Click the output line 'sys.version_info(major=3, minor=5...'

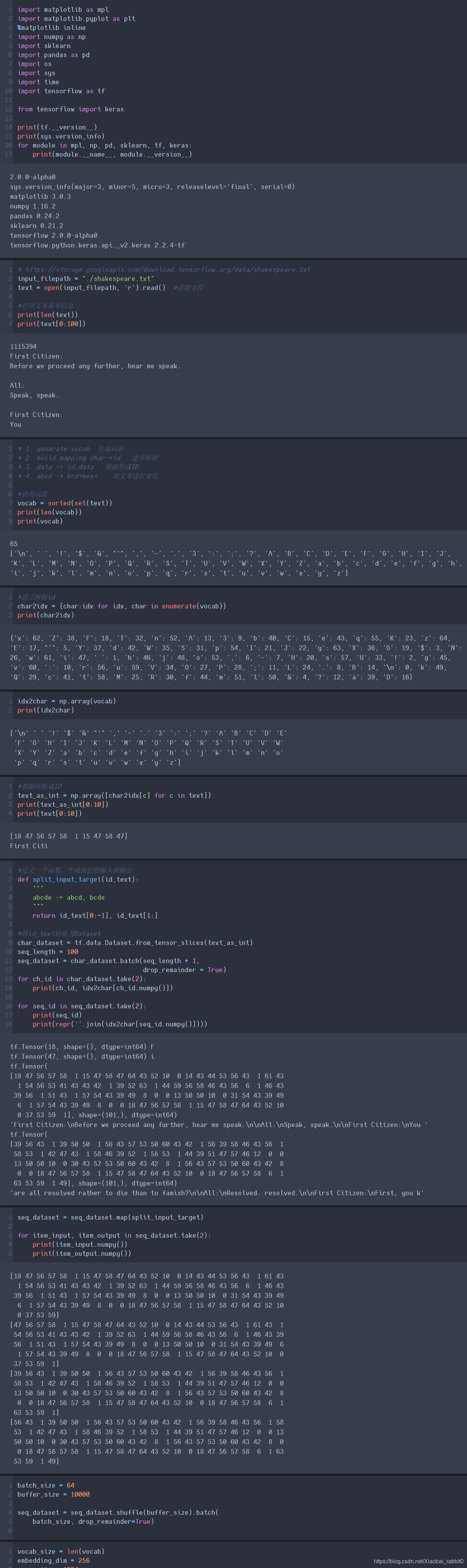(152, 187)
